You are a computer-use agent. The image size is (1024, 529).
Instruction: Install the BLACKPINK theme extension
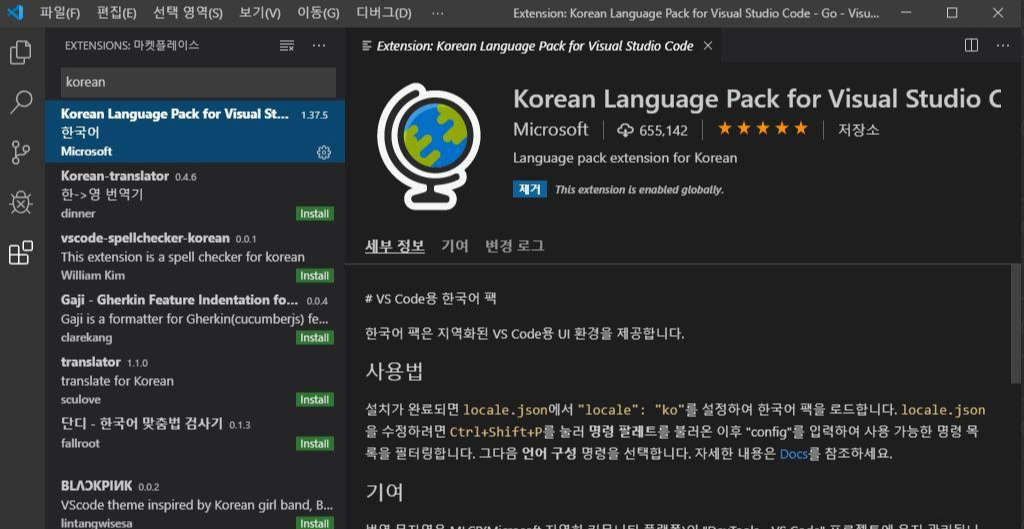coord(315,523)
